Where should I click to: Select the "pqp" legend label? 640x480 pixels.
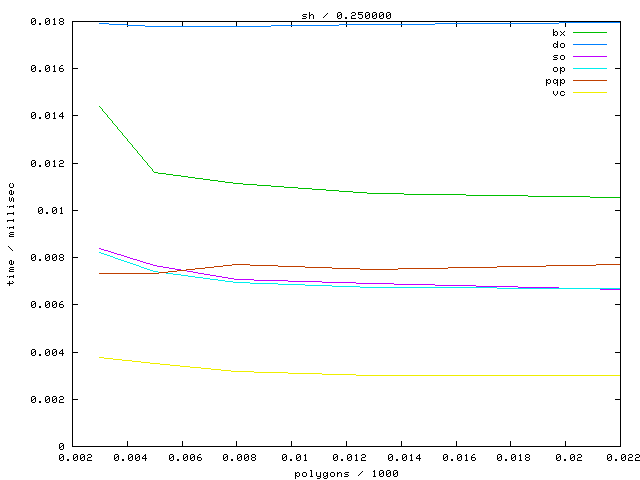pyautogui.click(x=555, y=81)
